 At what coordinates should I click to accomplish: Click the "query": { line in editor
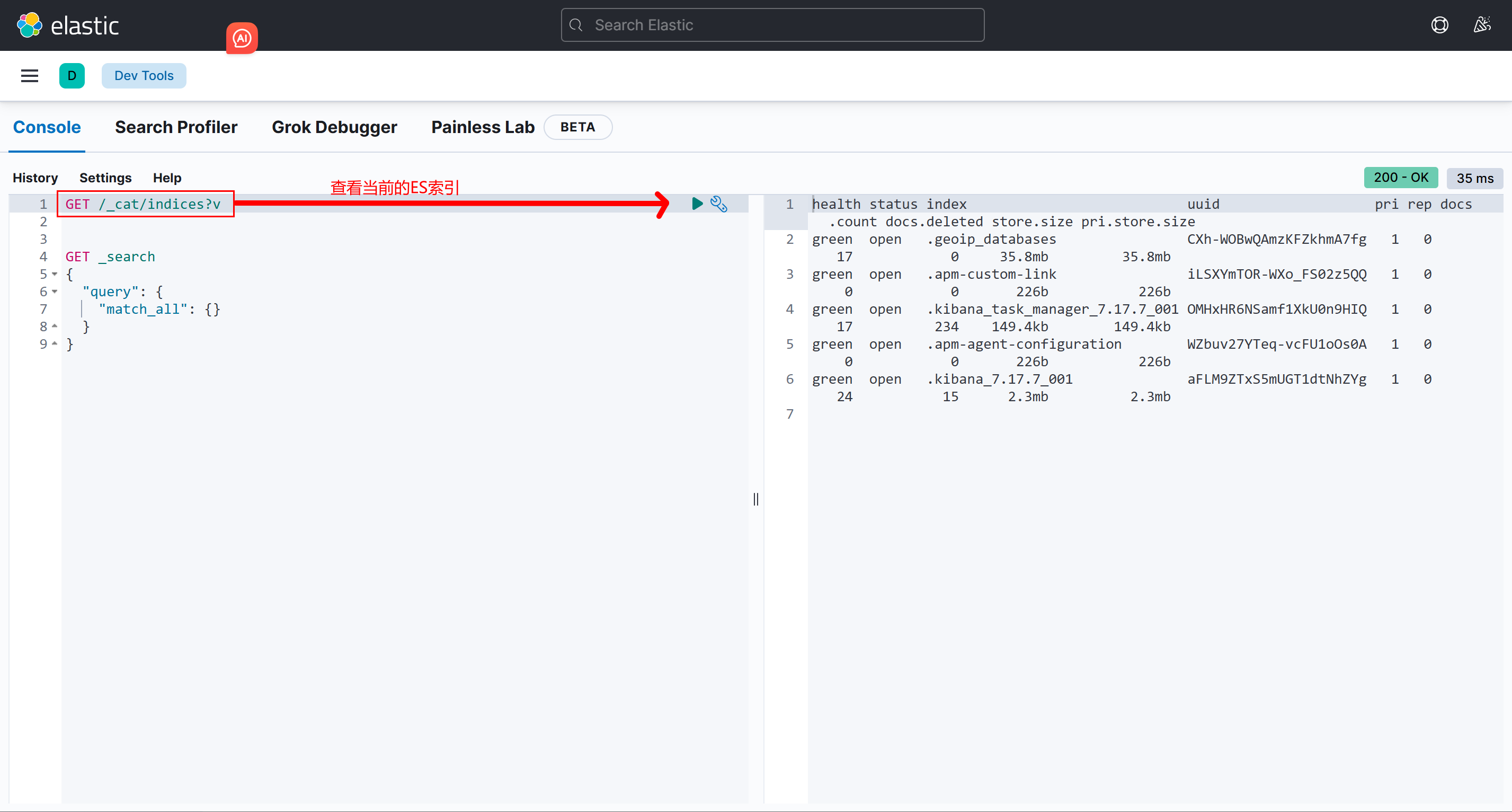click(x=123, y=292)
